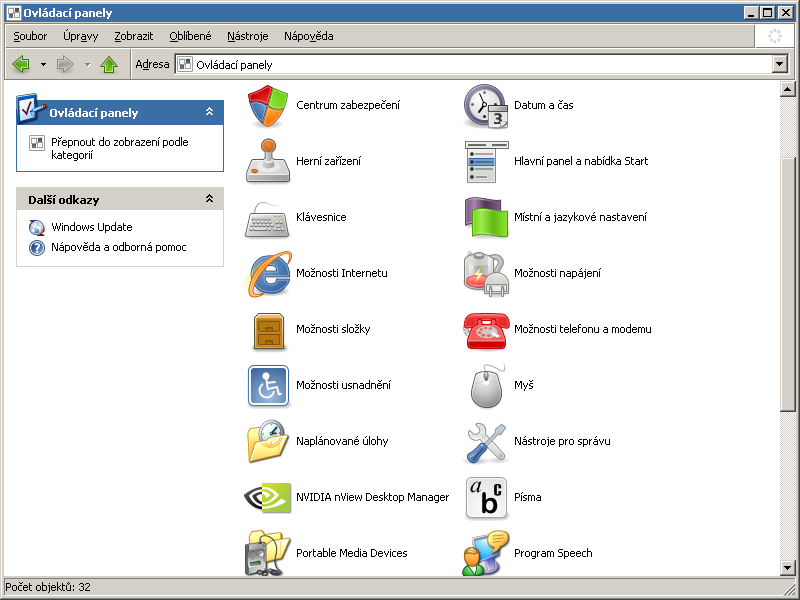800x600 pixels.
Task: Collapse the Další odkazy sidebar section
Action: [x=209, y=199]
